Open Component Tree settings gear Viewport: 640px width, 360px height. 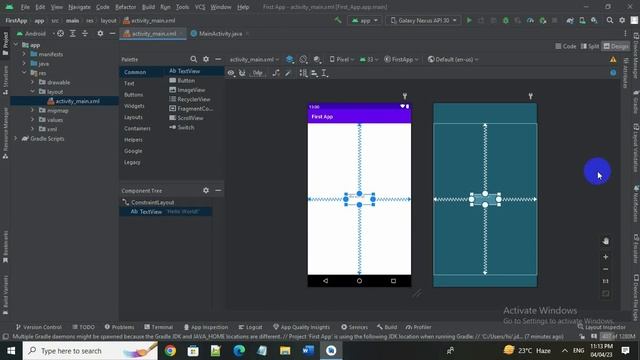pyautogui.click(x=206, y=190)
